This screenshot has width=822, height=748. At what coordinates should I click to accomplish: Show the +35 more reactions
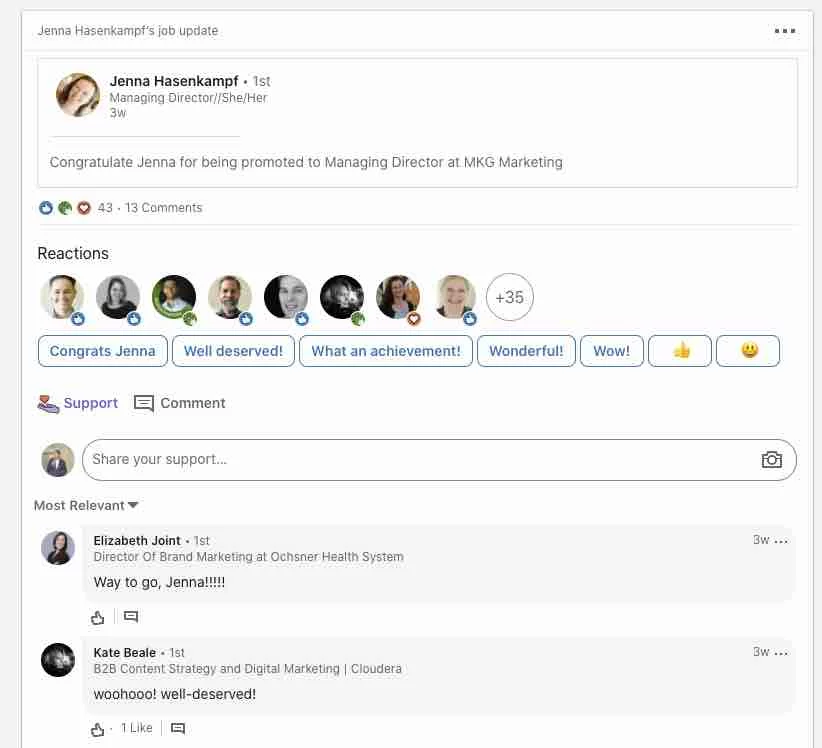click(509, 297)
